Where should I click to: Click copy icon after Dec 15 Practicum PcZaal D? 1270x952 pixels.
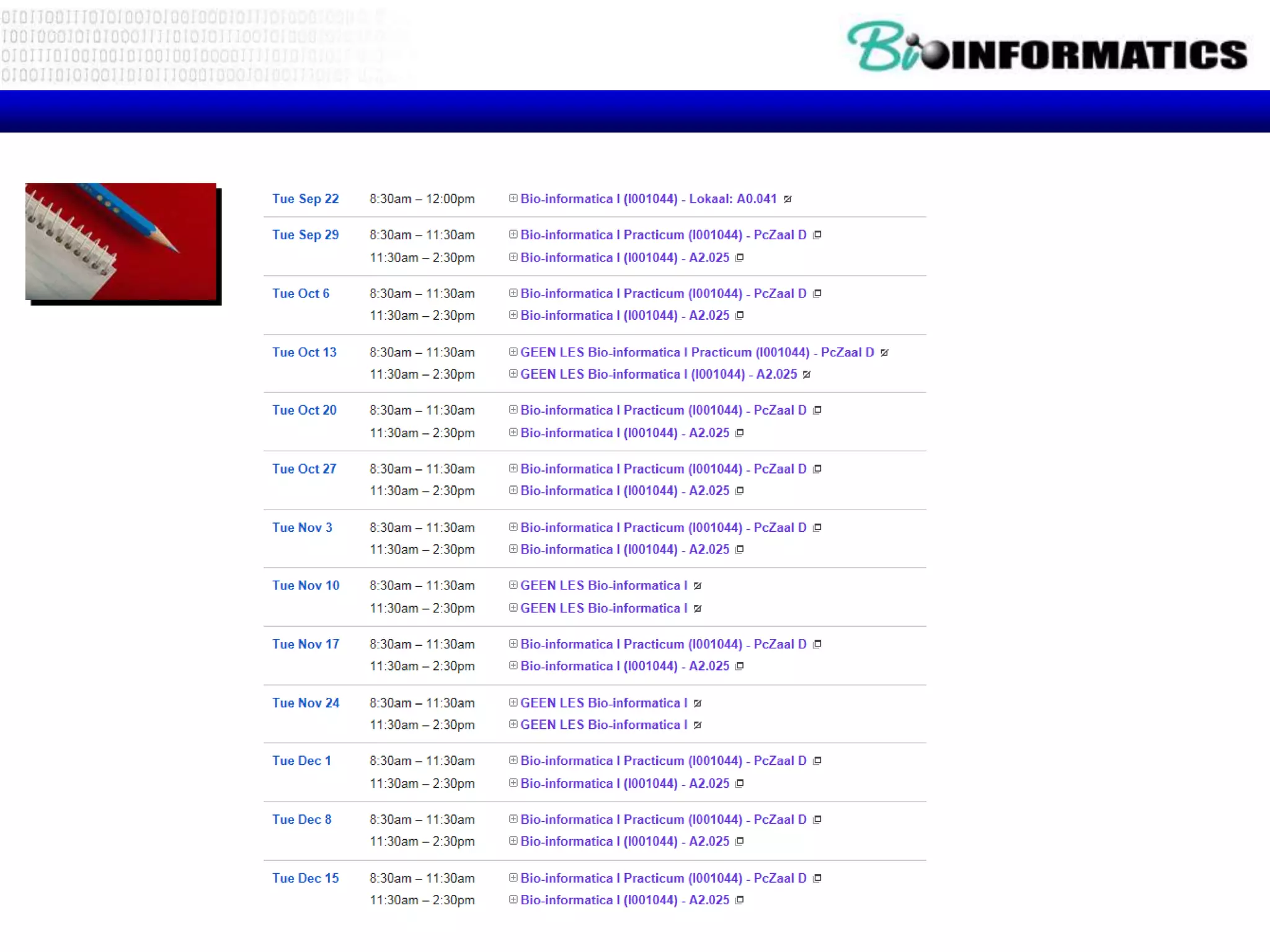pyautogui.click(x=817, y=878)
